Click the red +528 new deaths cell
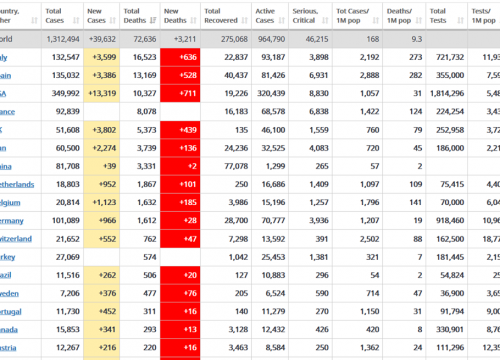 tap(180, 75)
